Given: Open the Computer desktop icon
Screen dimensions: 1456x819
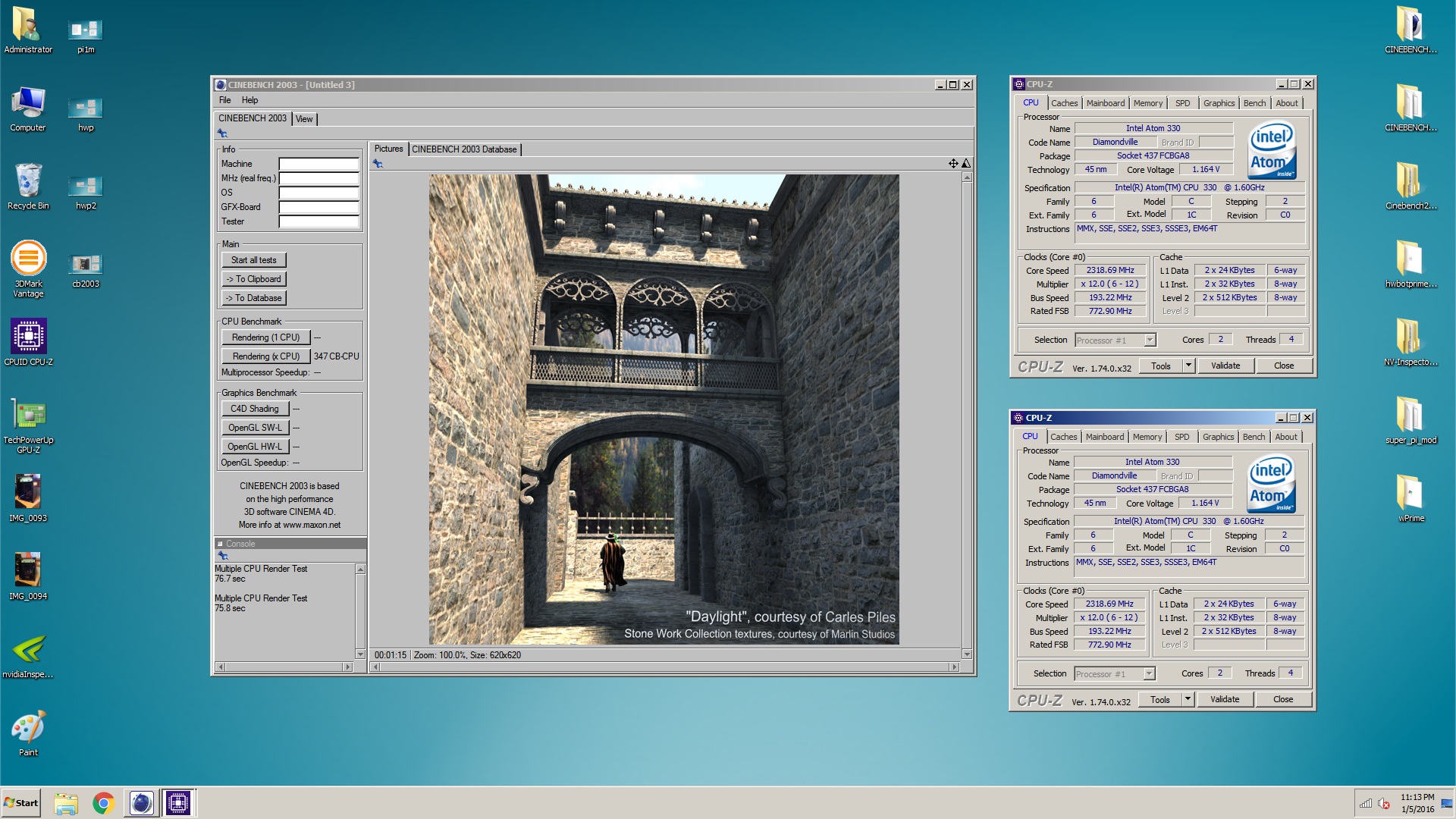Looking at the screenshot, I should pyautogui.click(x=28, y=108).
